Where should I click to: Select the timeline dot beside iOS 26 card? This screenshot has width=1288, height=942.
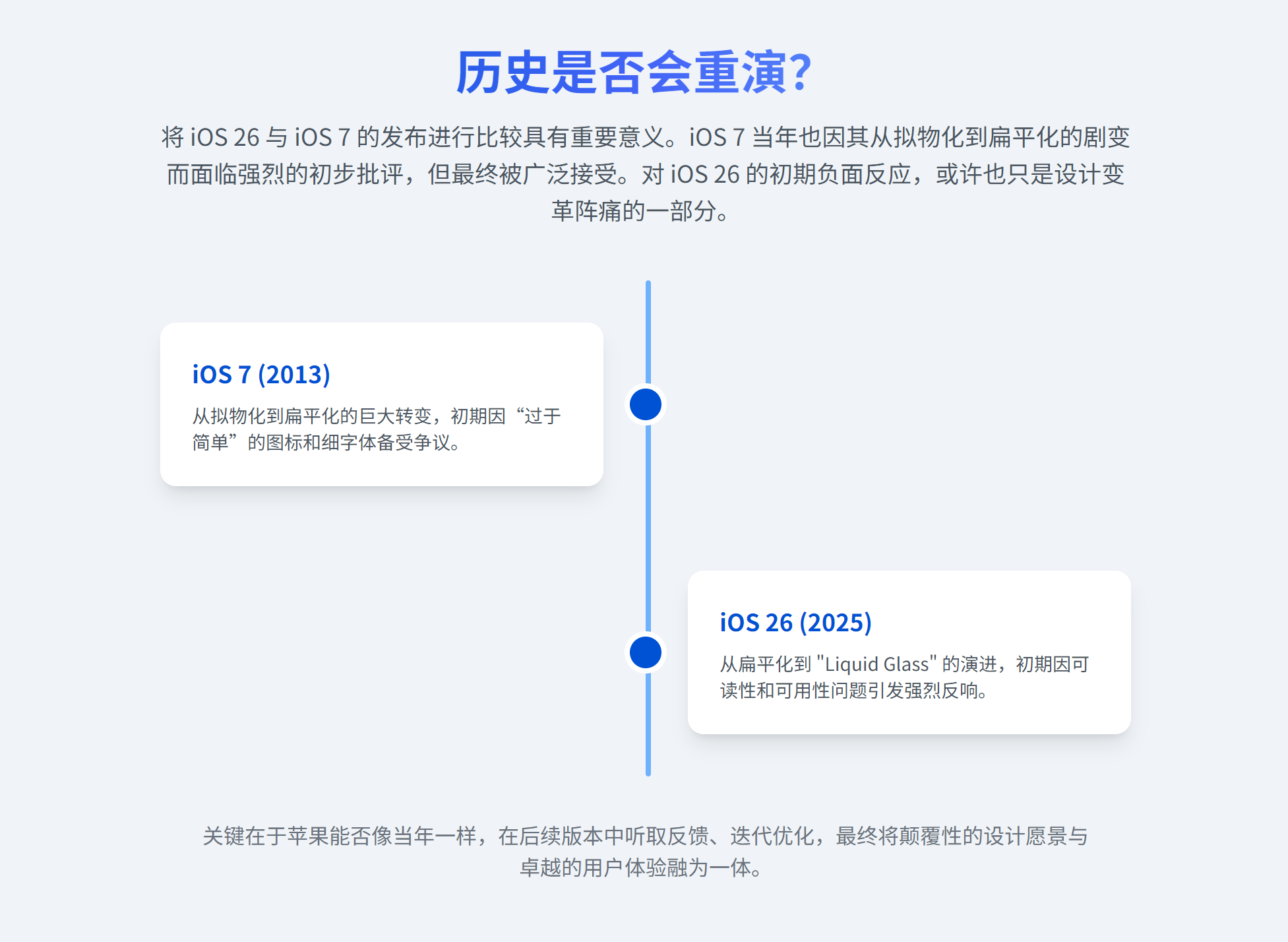tap(646, 652)
